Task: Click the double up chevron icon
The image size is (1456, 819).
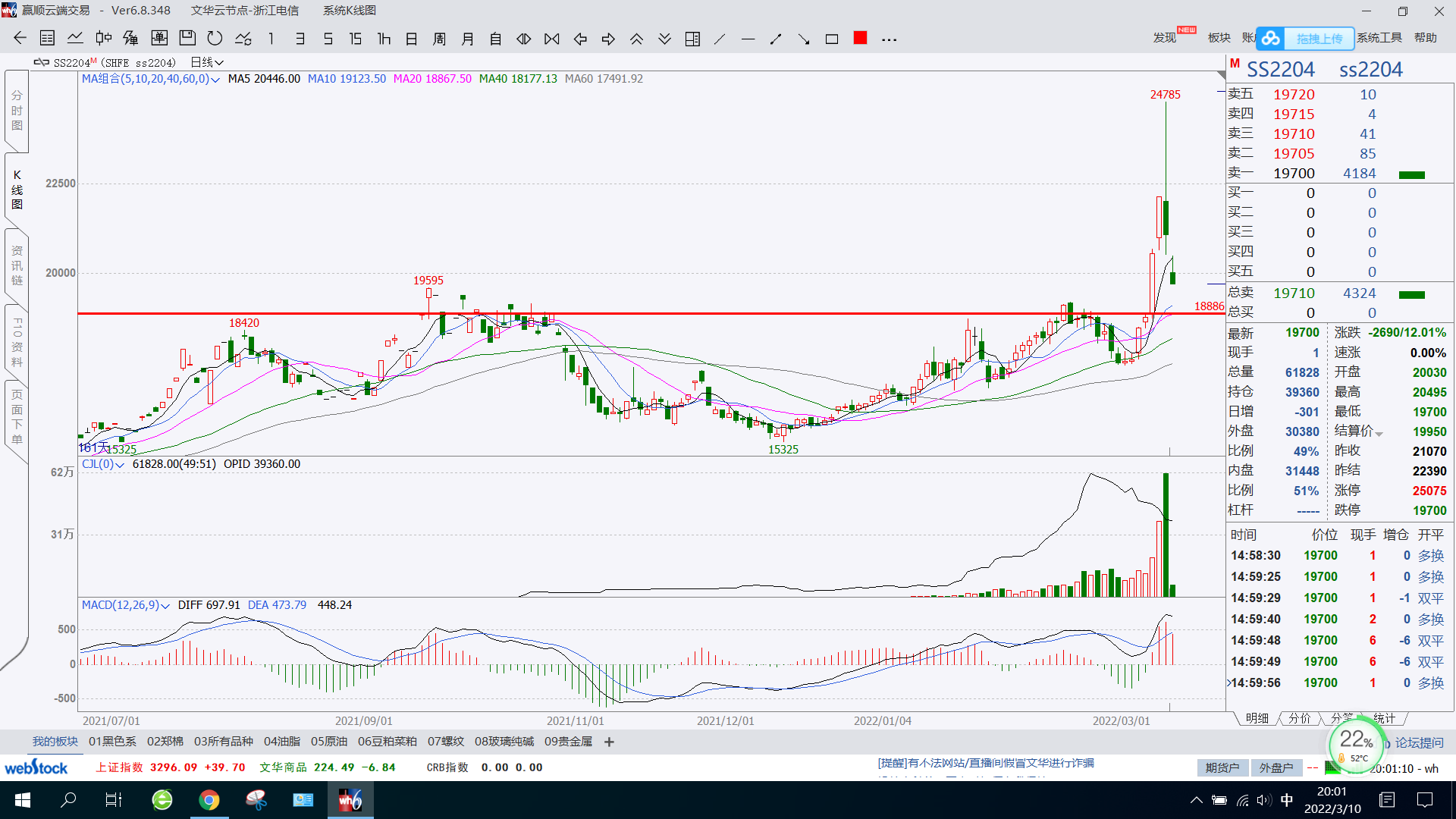Action: [636, 39]
